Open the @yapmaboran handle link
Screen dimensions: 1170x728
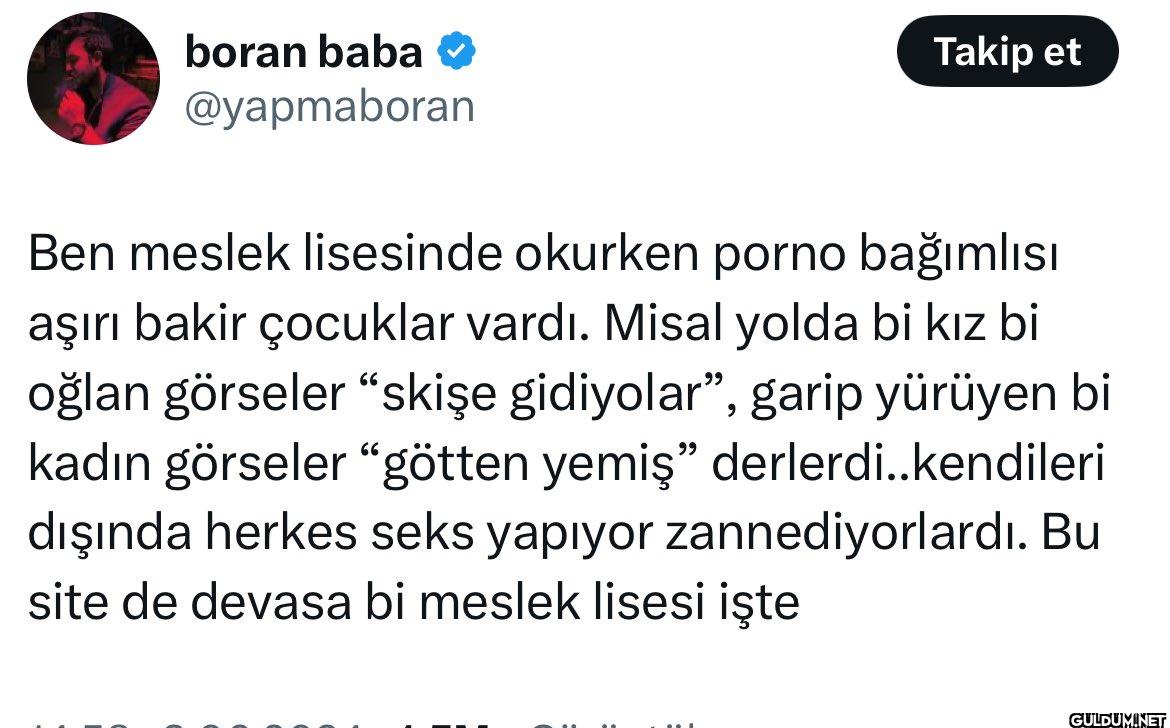[x=330, y=106]
